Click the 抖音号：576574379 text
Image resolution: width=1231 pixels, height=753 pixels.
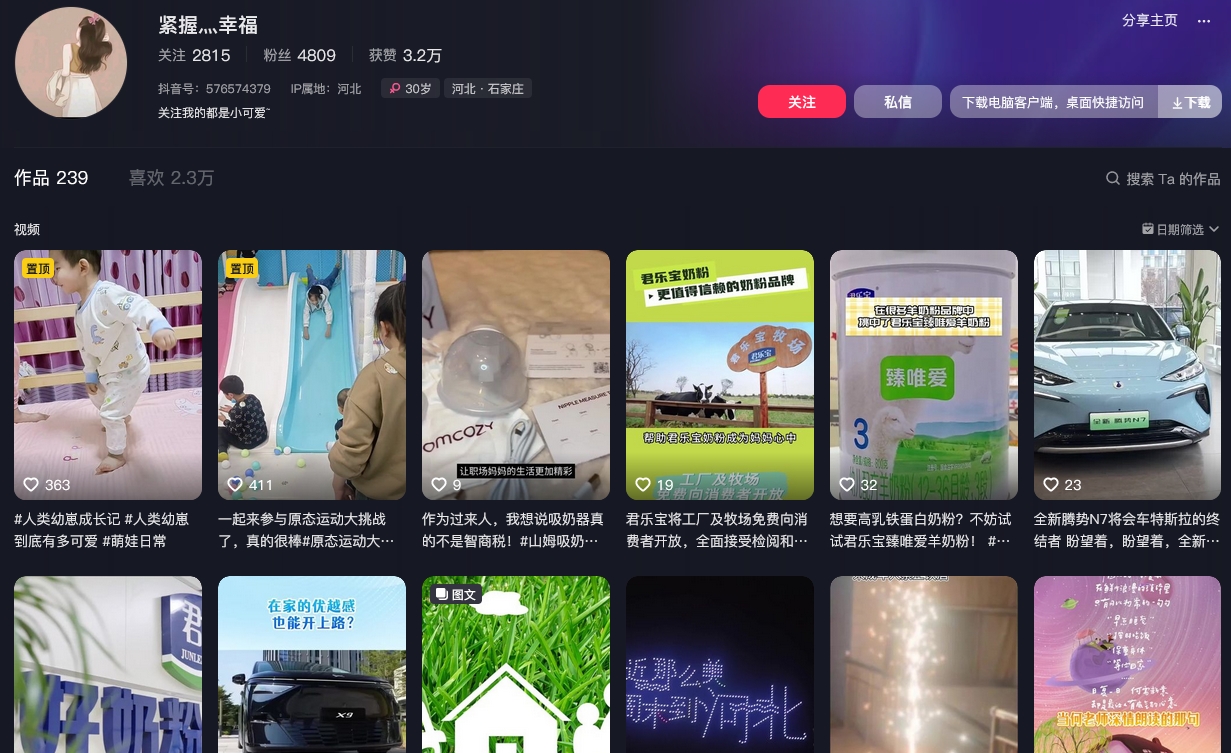click(214, 89)
